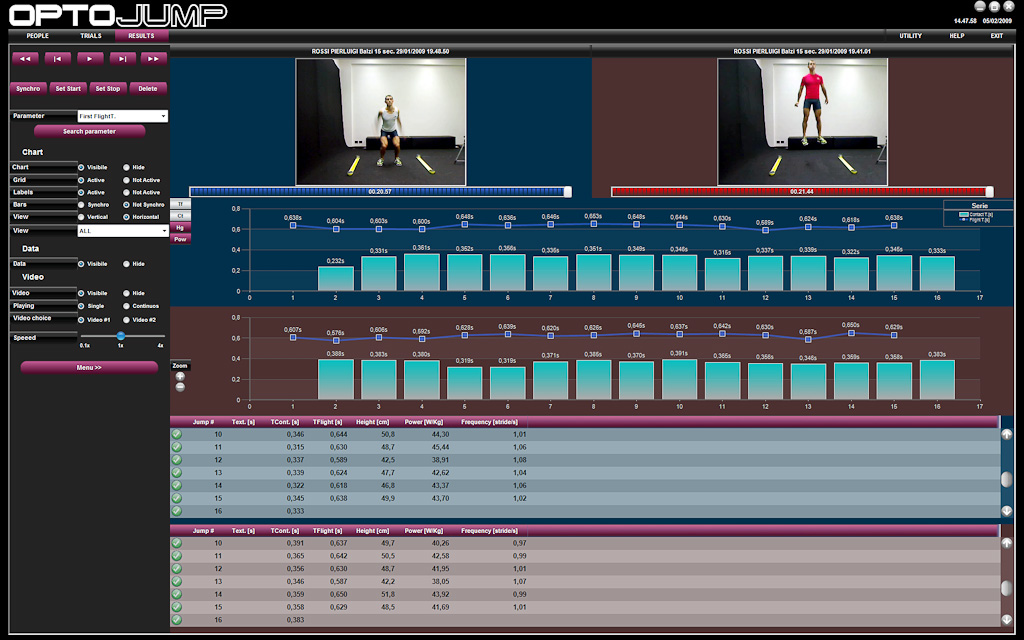Click green check for jump 16 in blue table
Screen dimensions: 1024x640
pyautogui.click(x=176, y=511)
